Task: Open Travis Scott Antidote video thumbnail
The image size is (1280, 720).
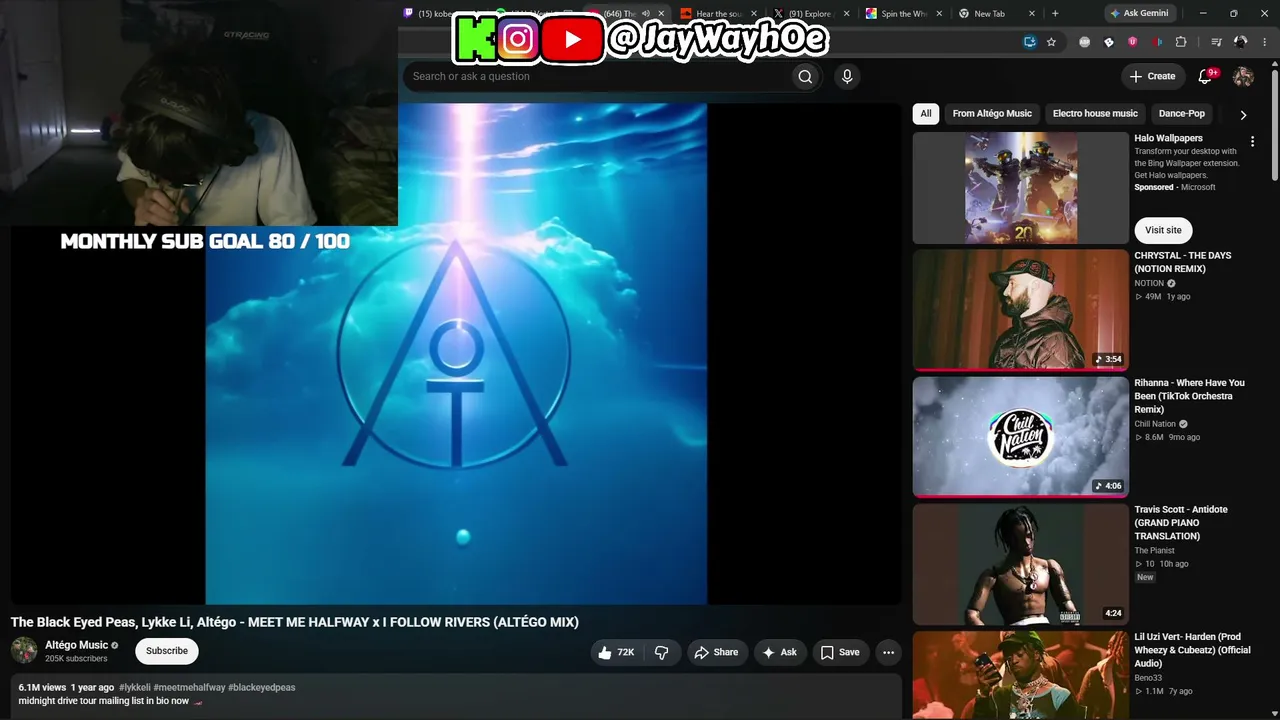Action: 1020,564
